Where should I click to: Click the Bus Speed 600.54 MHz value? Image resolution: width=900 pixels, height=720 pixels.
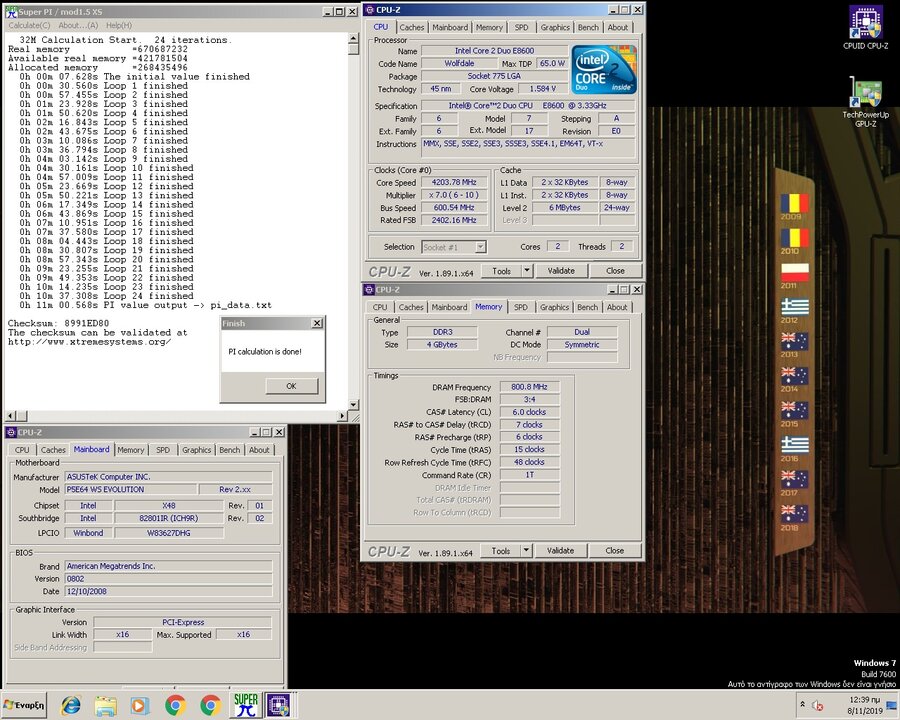coord(453,207)
